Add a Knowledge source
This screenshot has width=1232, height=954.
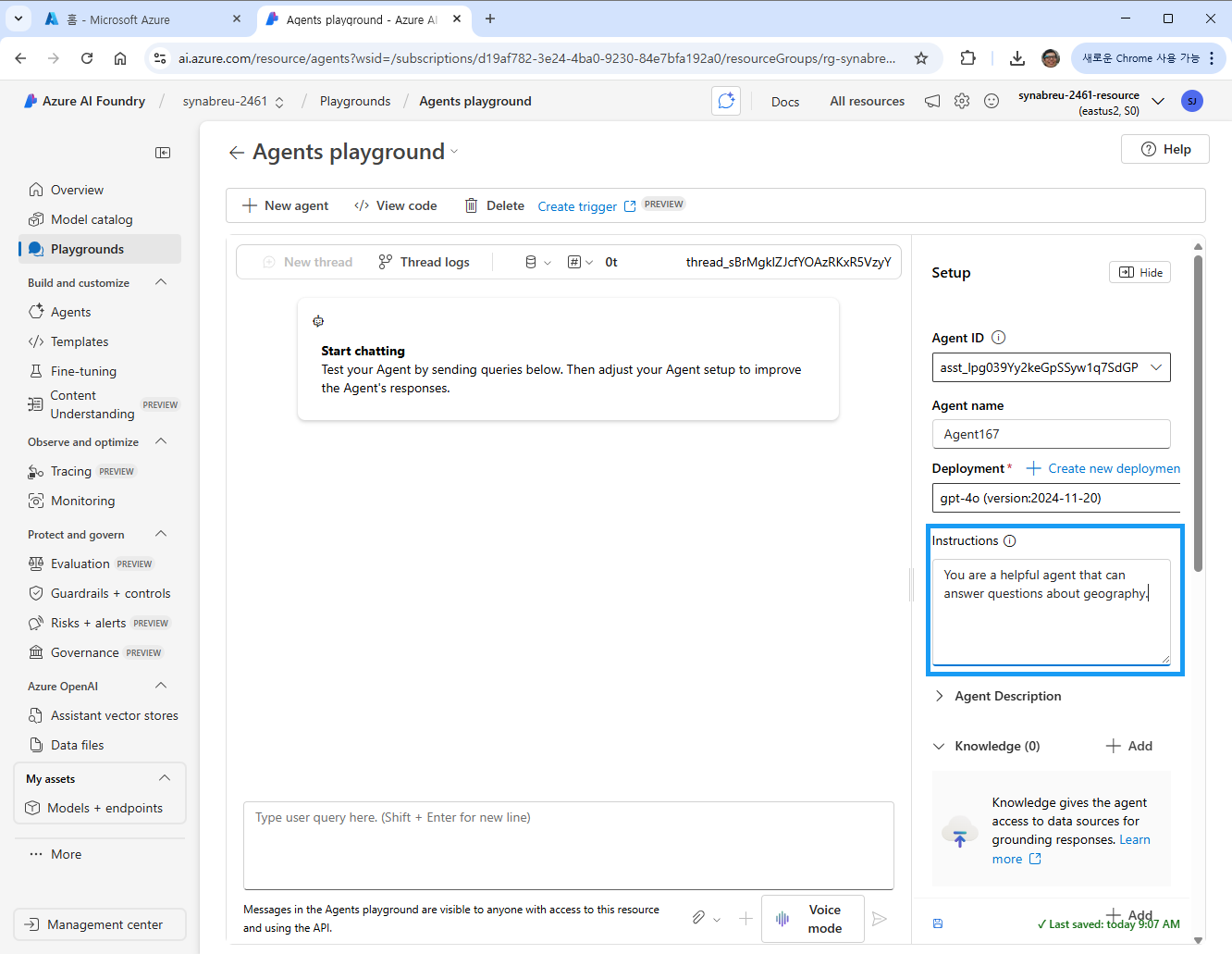pyautogui.click(x=1129, y=746)
